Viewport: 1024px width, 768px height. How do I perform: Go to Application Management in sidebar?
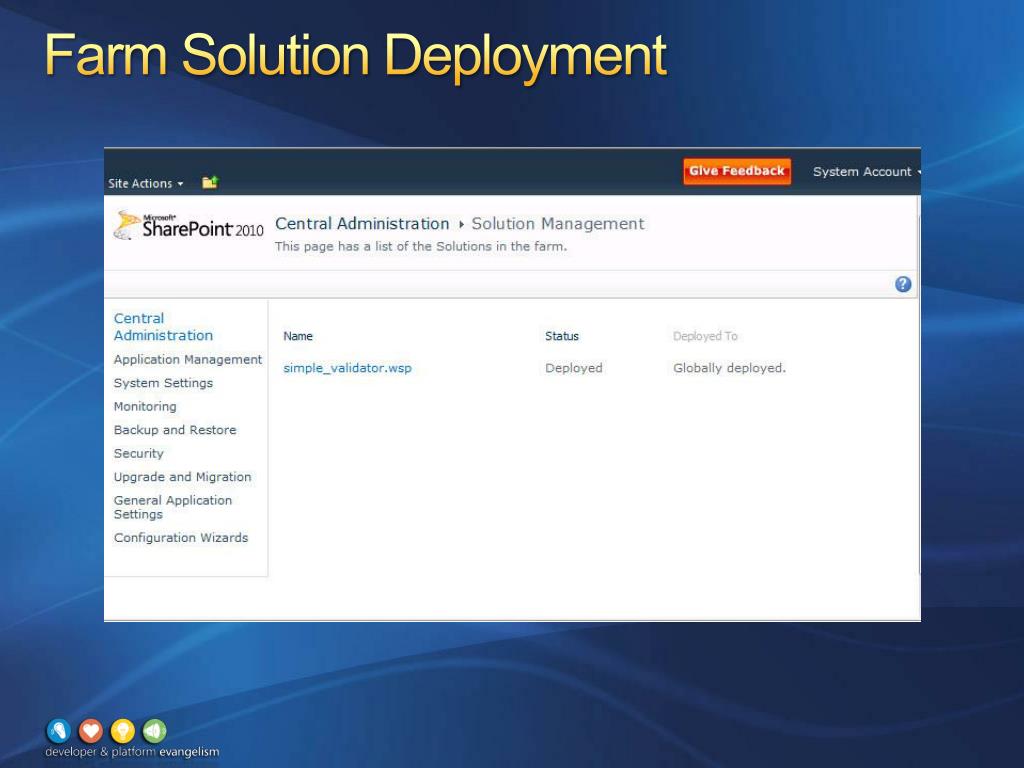pos(187,360)
